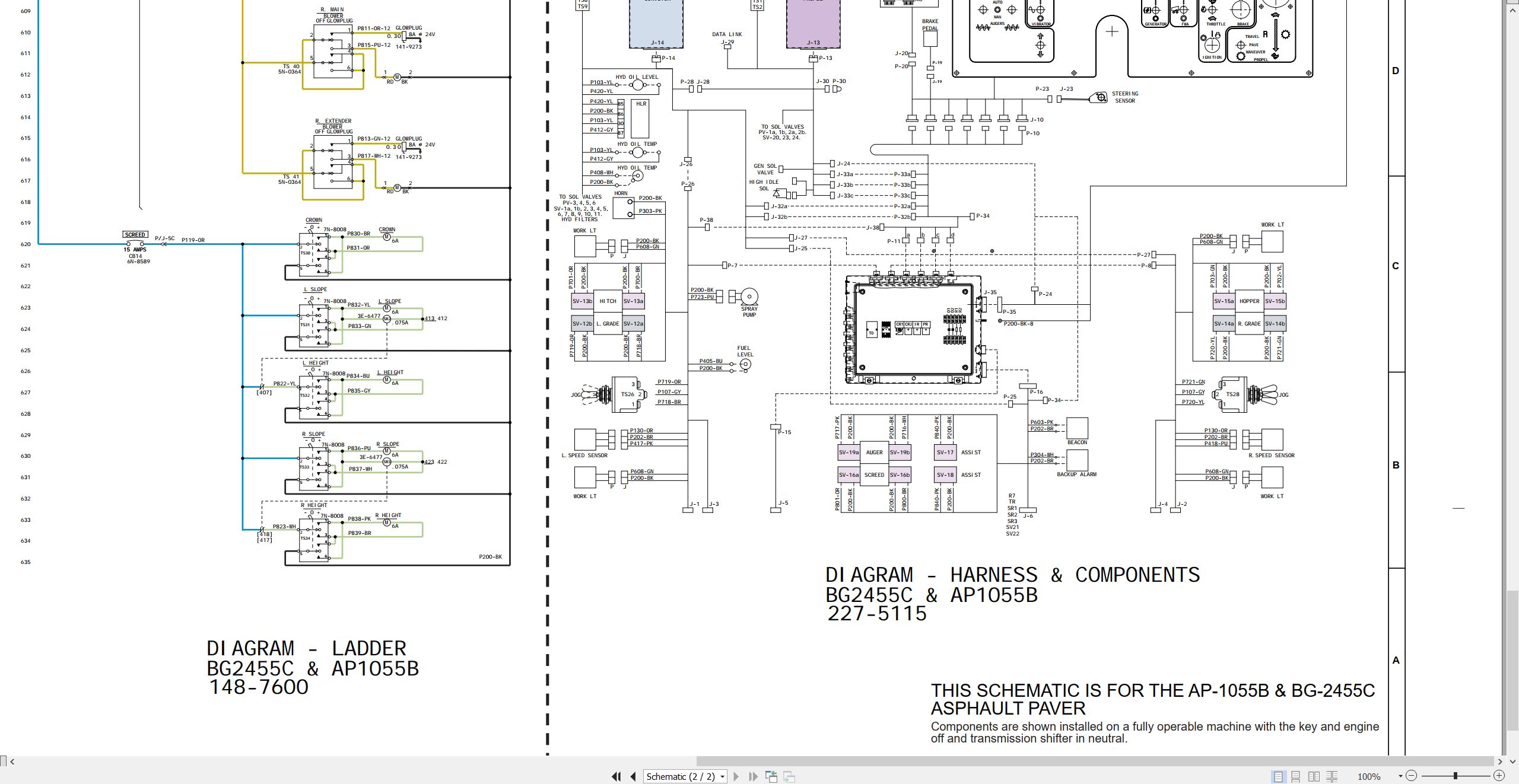Go to the next page

pos(736,776)
